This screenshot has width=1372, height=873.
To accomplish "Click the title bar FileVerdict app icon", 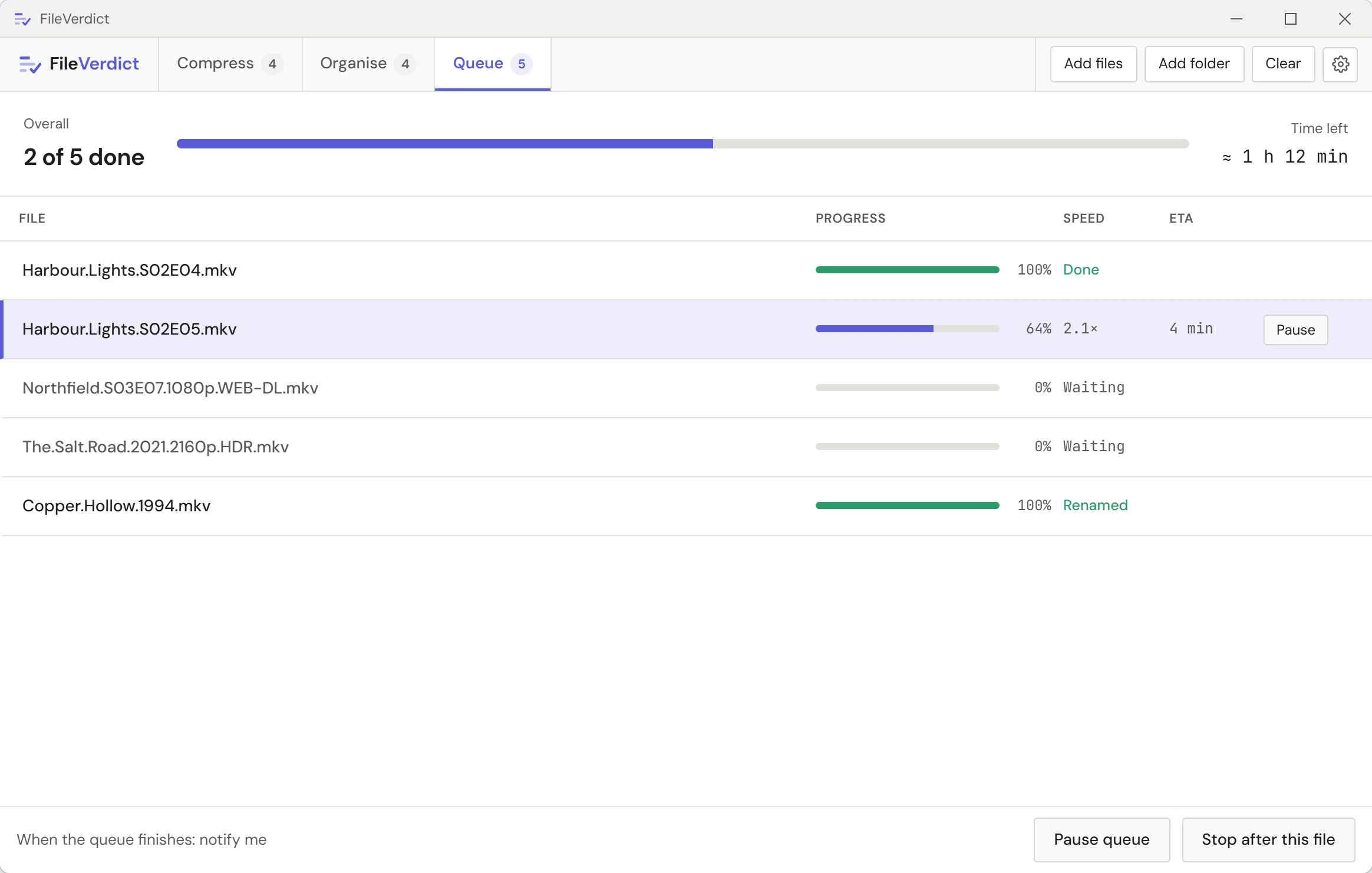I will point(22,19).
